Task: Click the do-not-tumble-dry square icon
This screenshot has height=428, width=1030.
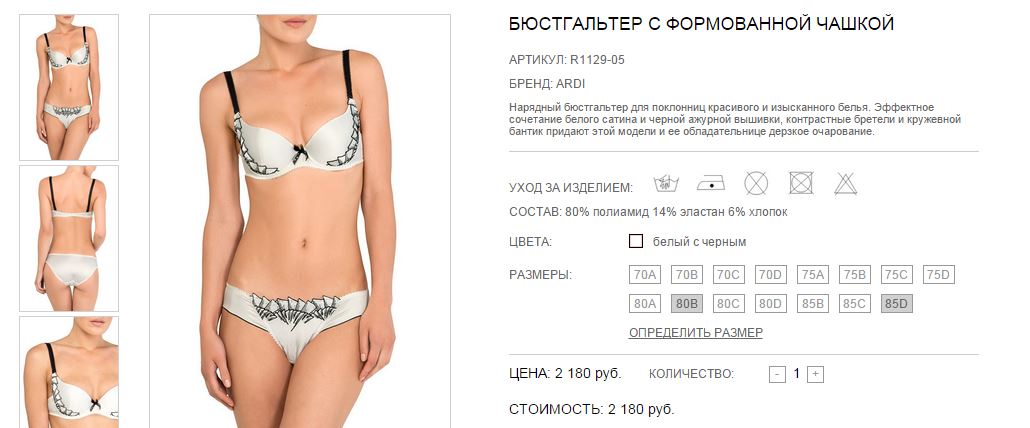Action: 801,183
